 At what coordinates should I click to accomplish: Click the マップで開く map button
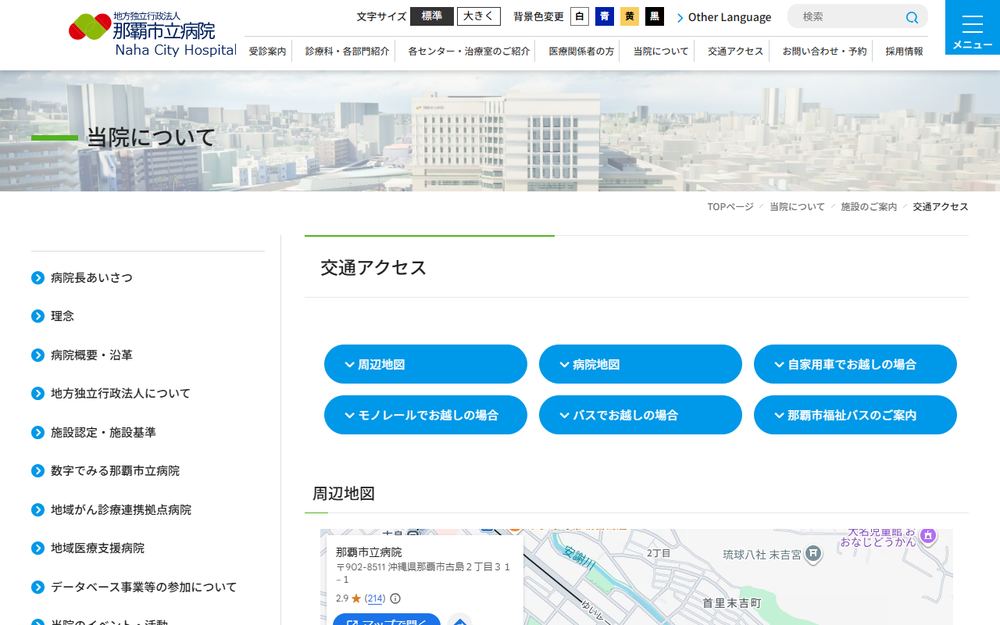coord(386,620)
